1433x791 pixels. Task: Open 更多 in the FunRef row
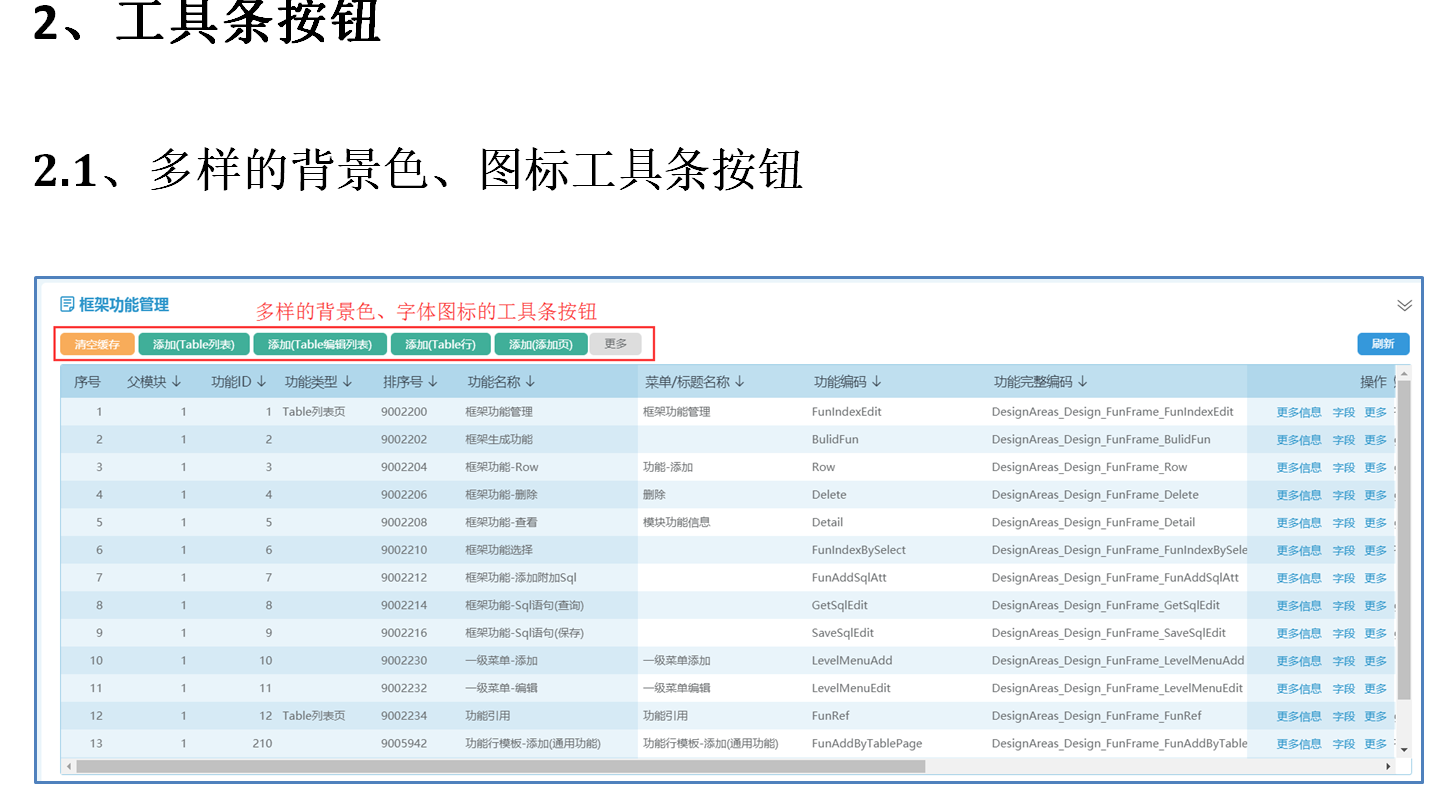coord(1376,716)
